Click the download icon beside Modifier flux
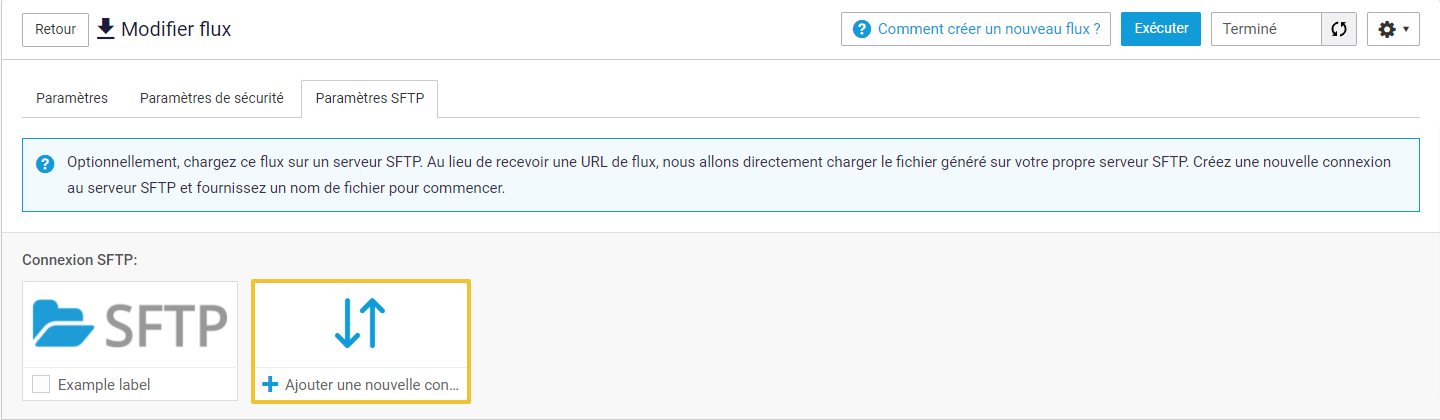 105,29
